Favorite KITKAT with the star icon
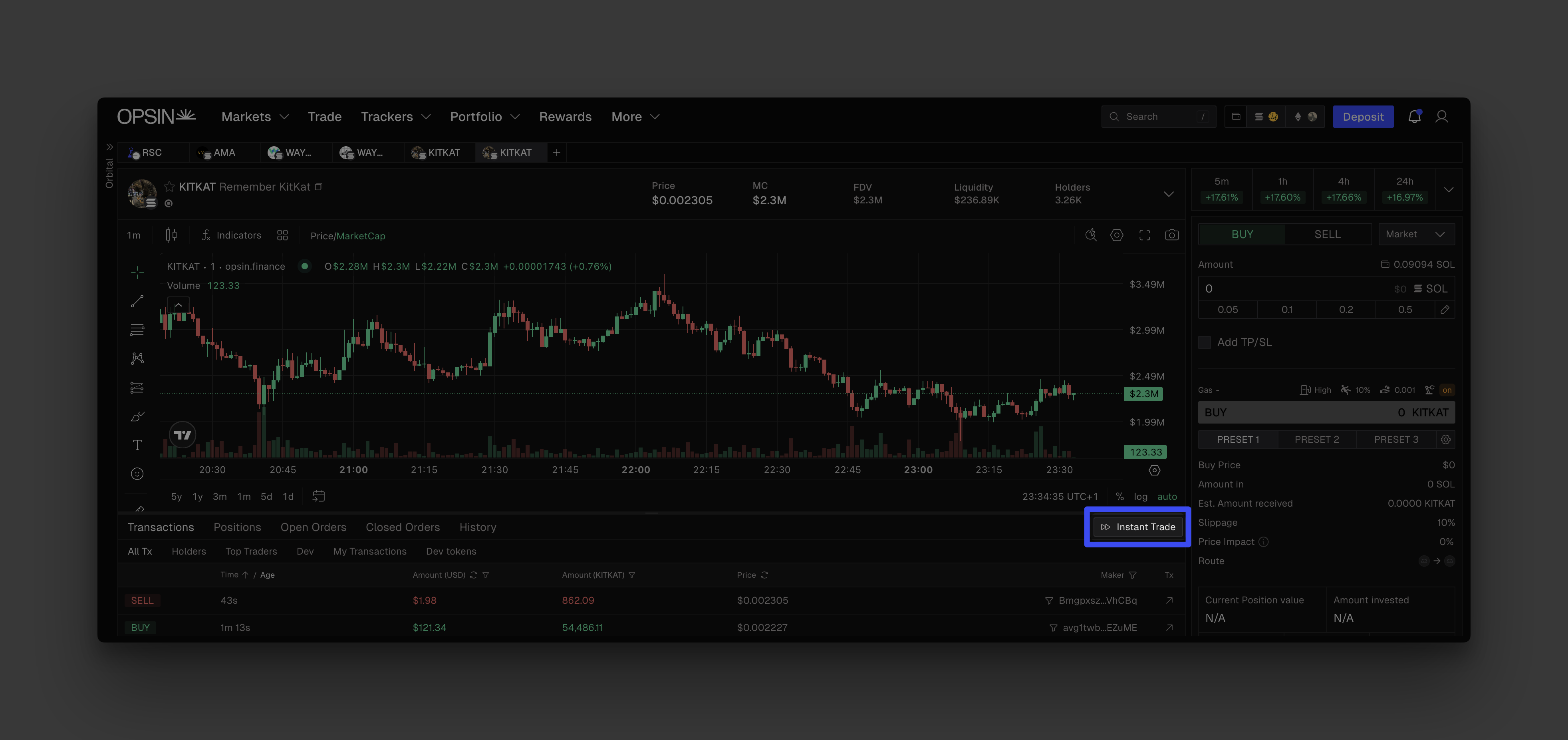Image resolution: width=1568 pixels, height=740 pixels. point(170,187)
